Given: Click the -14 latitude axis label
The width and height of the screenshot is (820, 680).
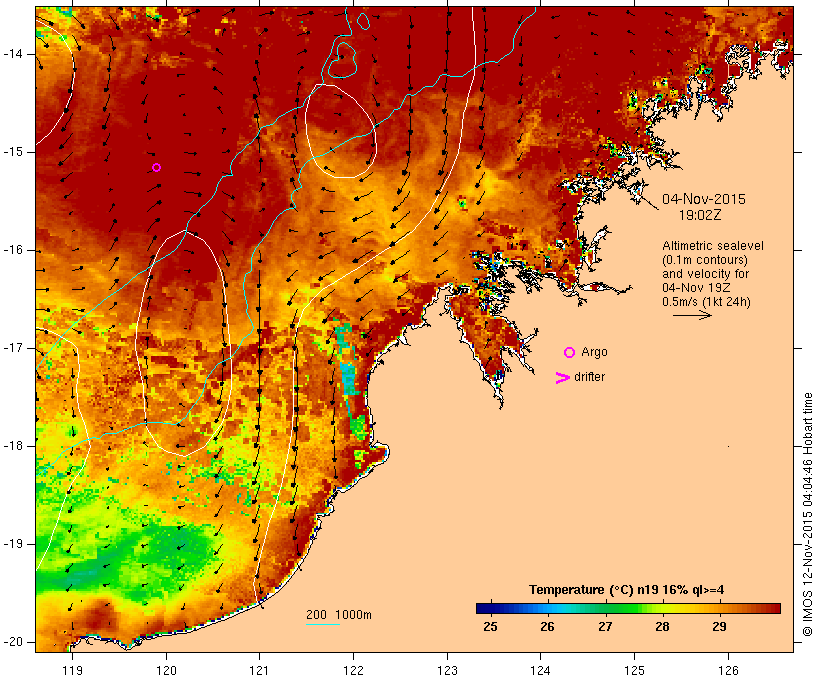Looking at the screenshot, I should click(13, 54).
